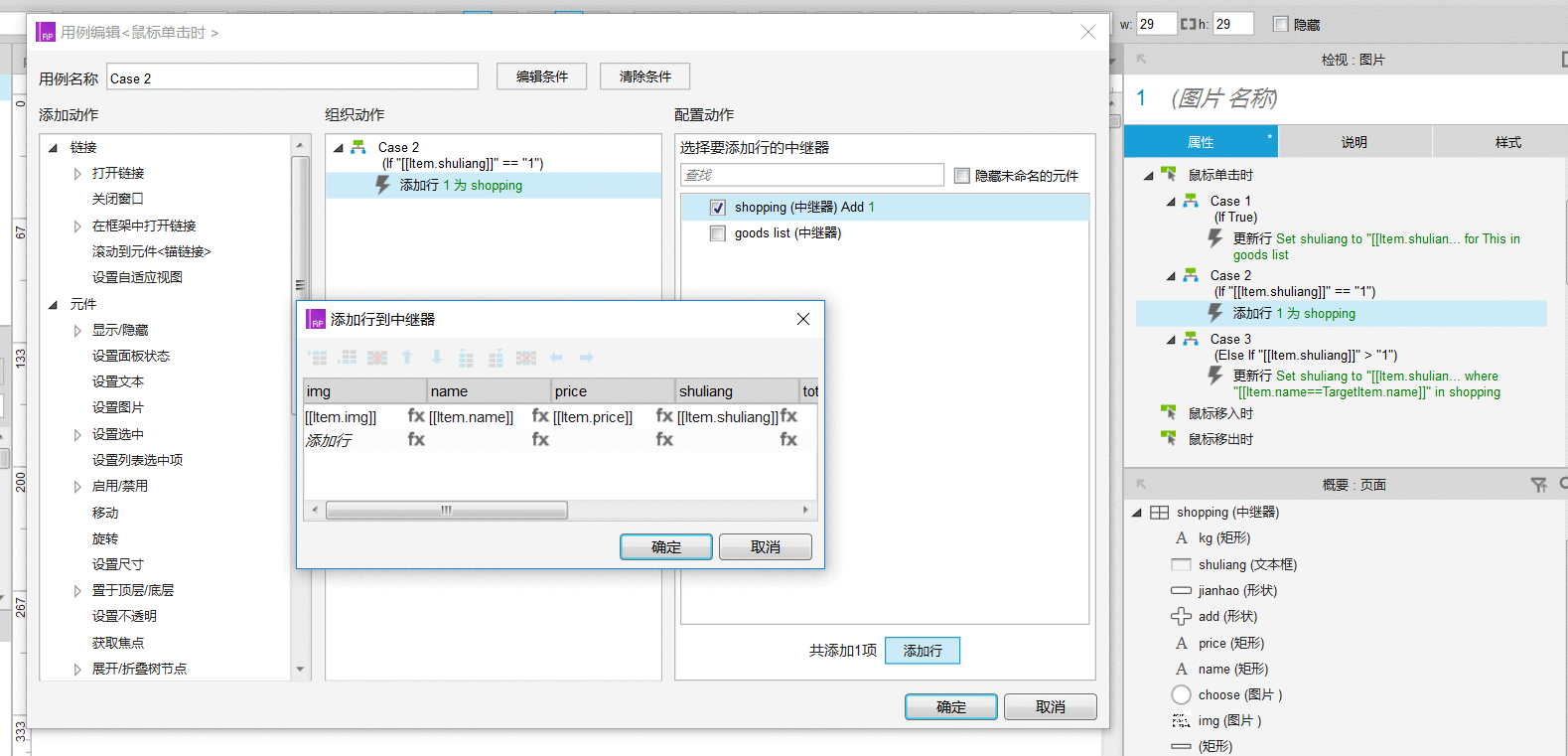Click the choose (图片) circle icon in outline

tap(1181, 694)
